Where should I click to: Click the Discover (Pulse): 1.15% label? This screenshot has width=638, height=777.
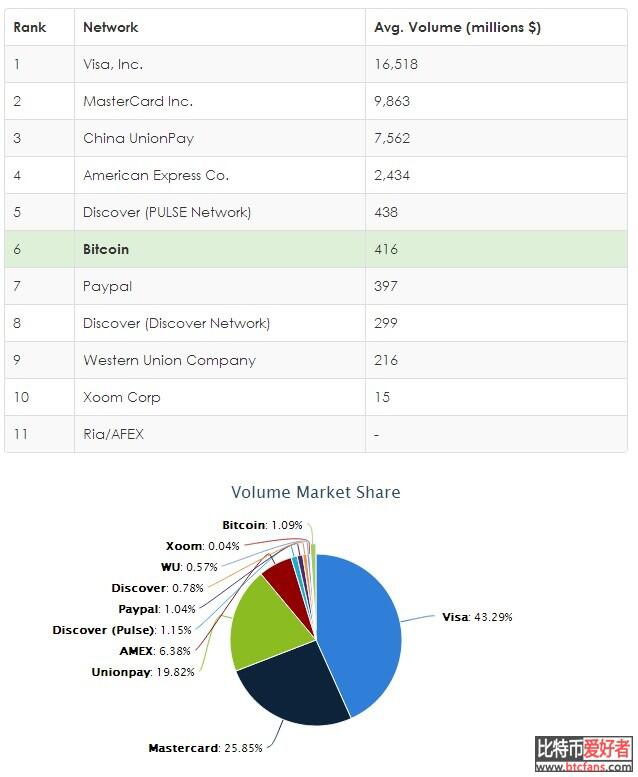tap(122, 630)
